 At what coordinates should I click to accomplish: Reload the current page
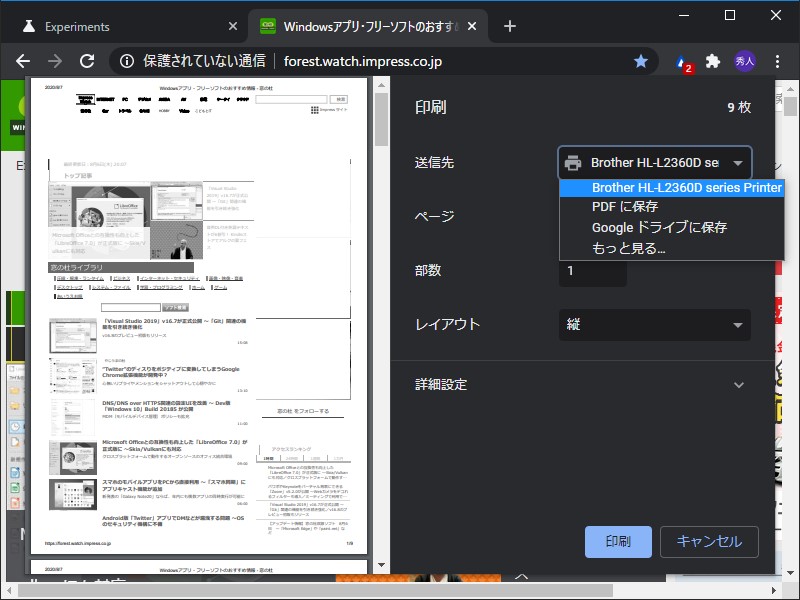coord(87,60)
